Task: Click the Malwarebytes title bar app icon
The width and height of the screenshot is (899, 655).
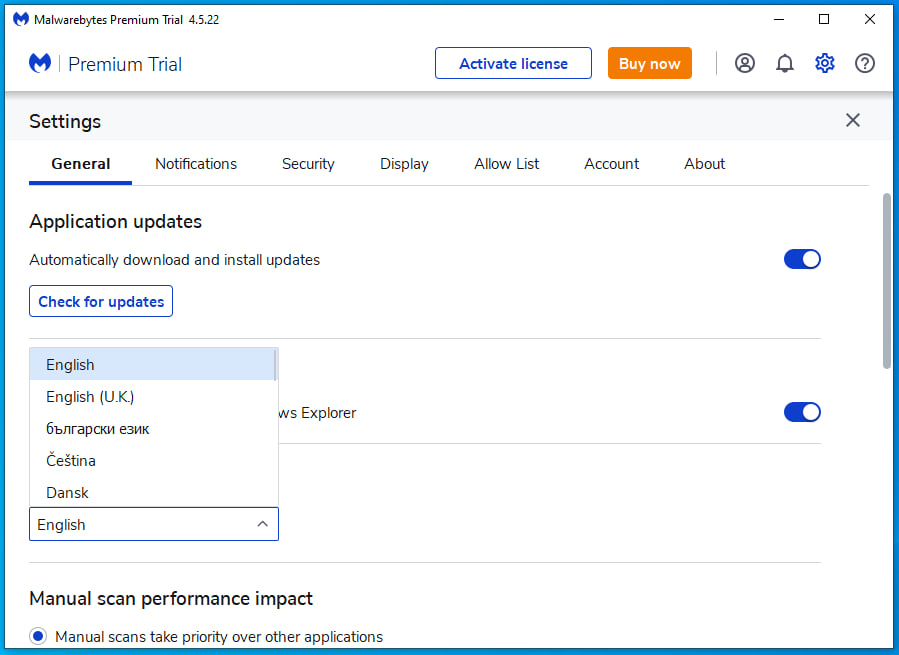Action: [x=21, y=20]
